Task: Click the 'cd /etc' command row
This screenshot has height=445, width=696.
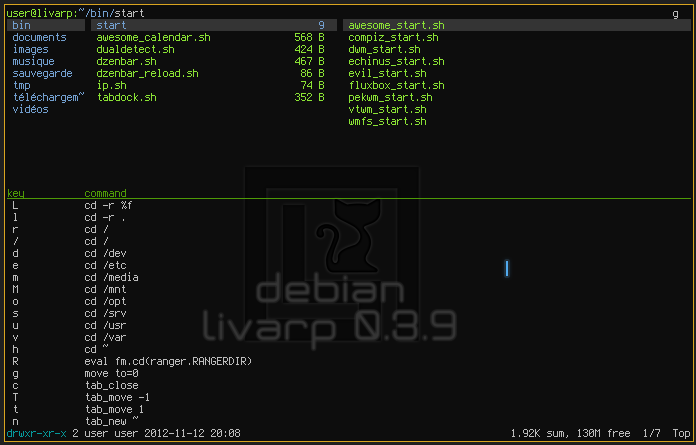Action: click(x=105, y=265)
